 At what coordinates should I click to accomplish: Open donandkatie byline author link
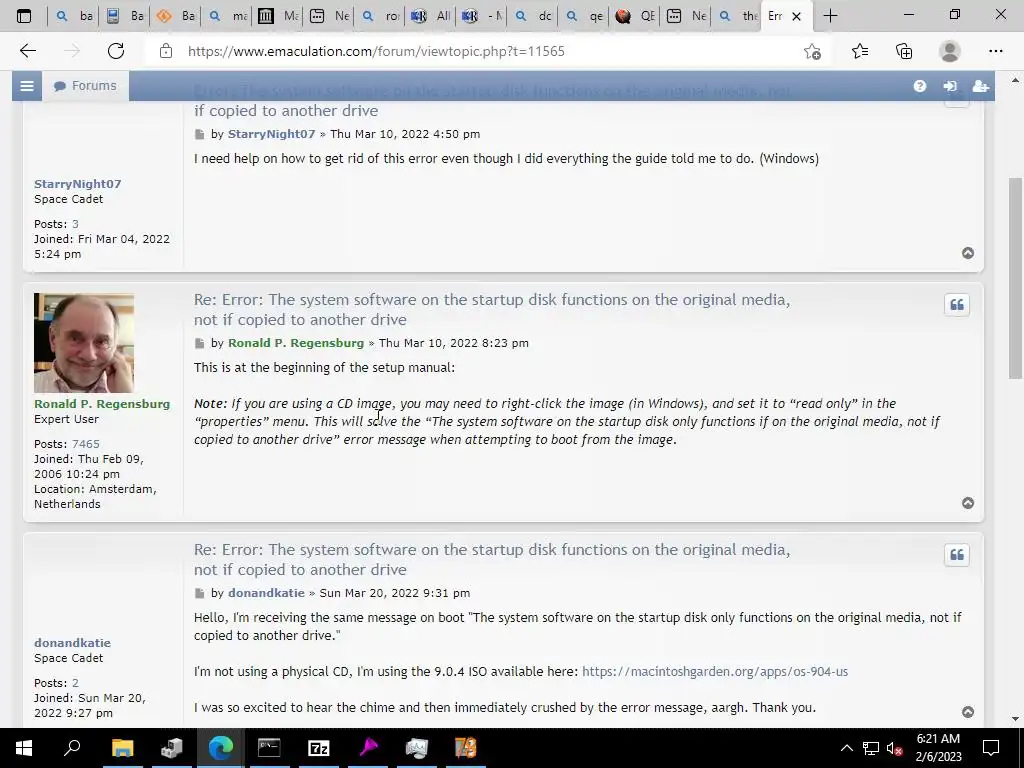coord(266,593)
